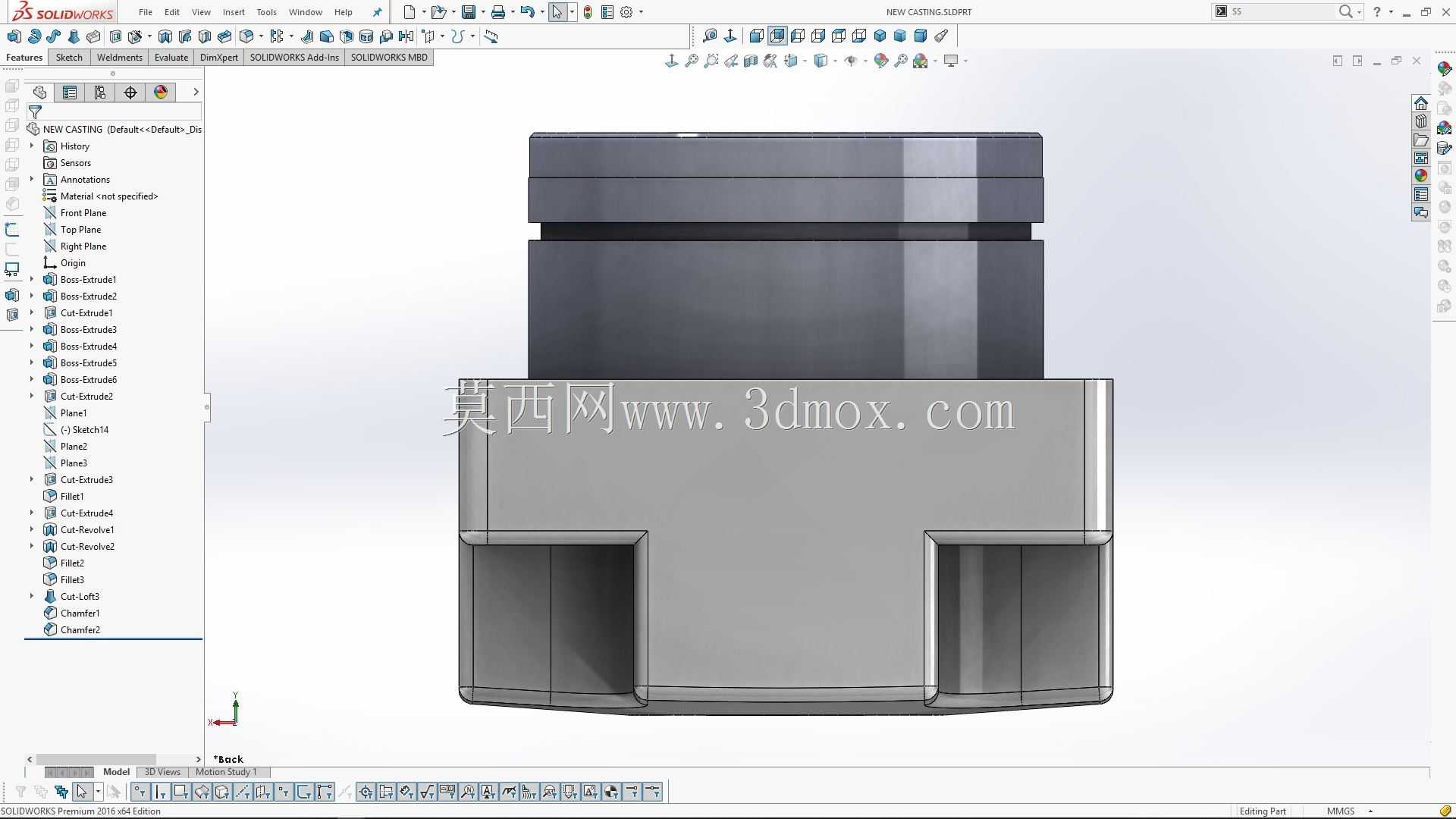Screen dimensions: 1456x819
Task: Toggle the selected Select cursor tool
Action: [x=557, y=12]
